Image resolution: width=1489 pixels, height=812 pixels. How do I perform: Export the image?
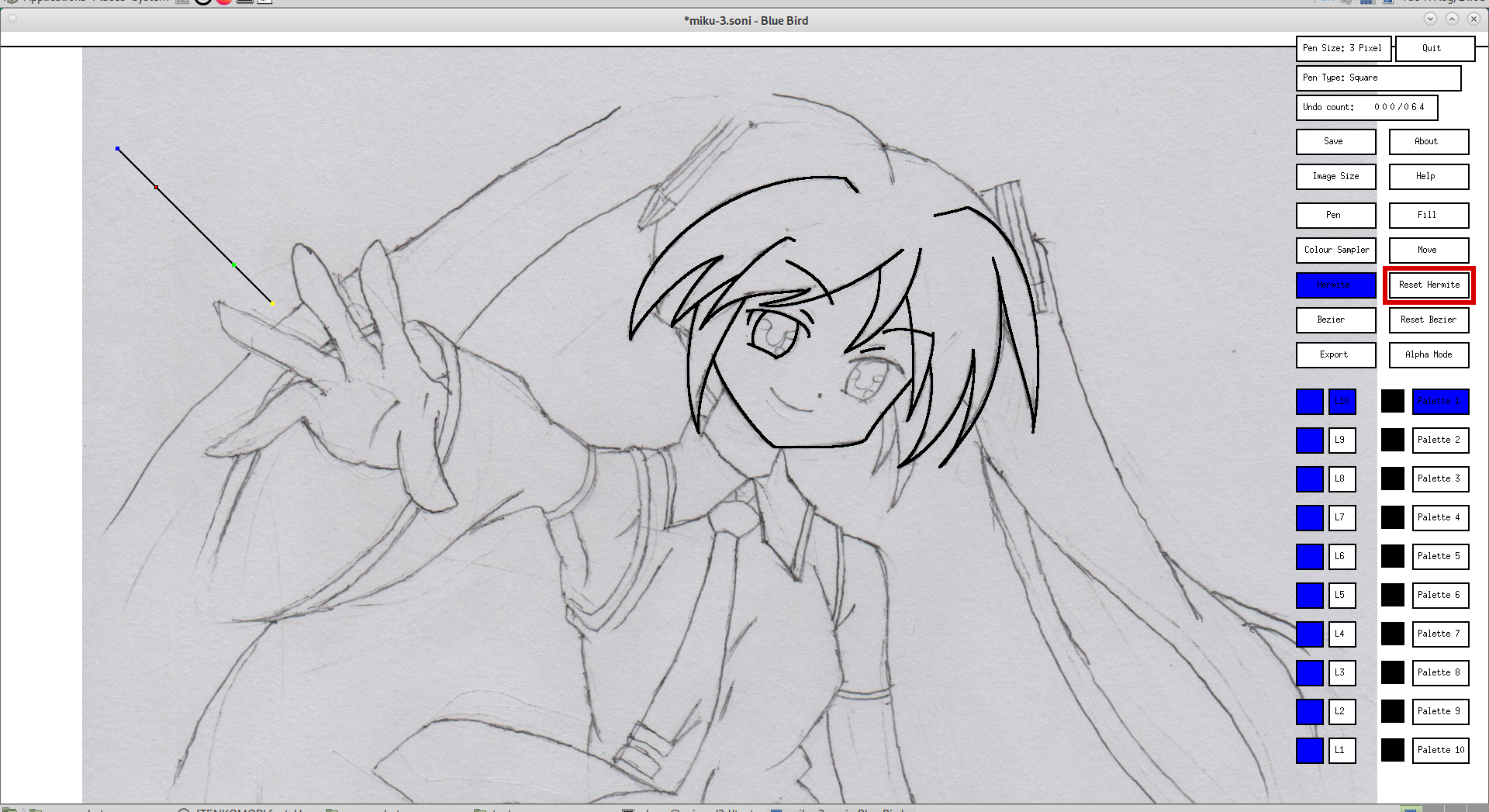1335,354
